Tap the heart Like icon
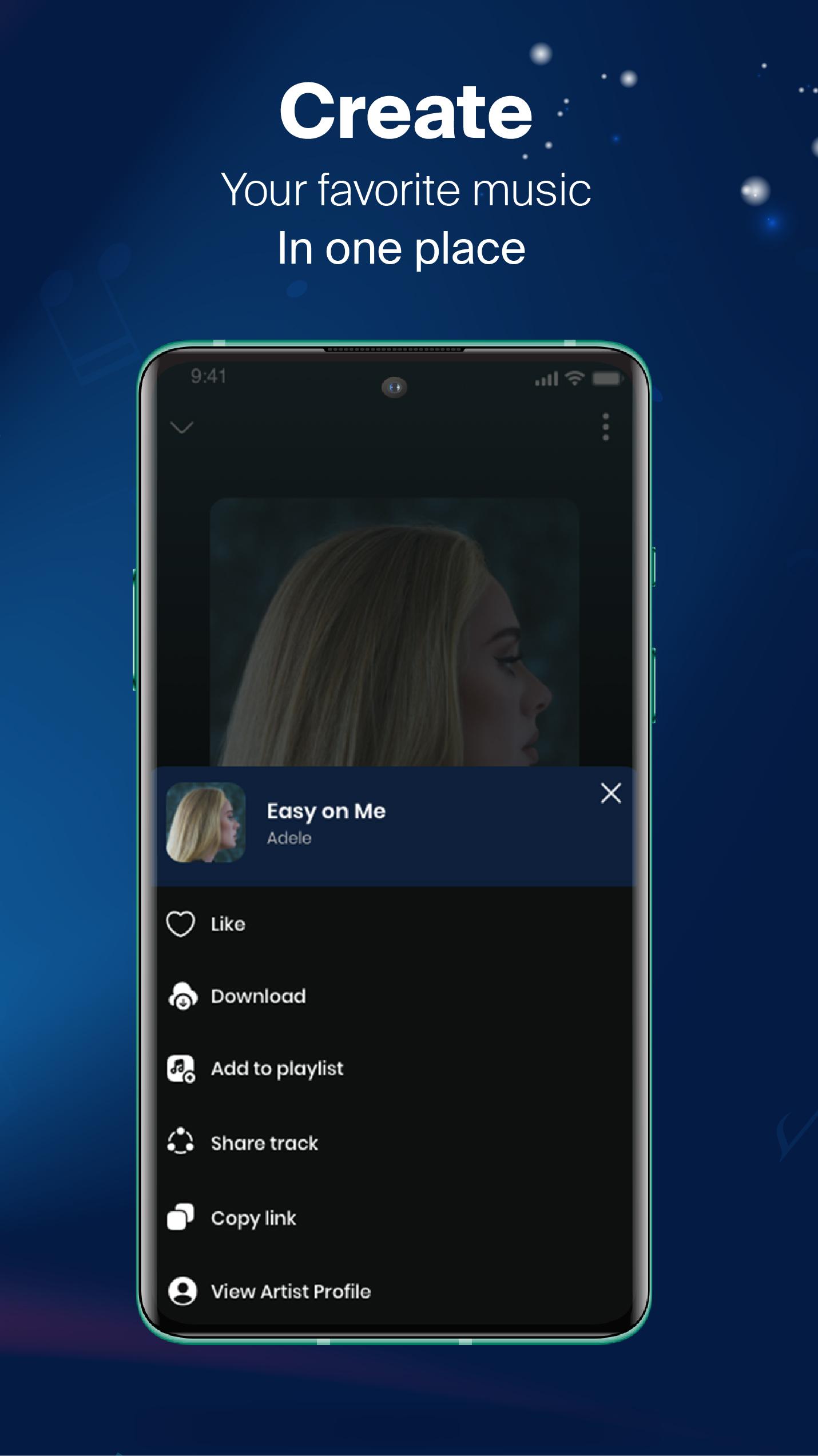The image size is (818, 1456). 181,924
